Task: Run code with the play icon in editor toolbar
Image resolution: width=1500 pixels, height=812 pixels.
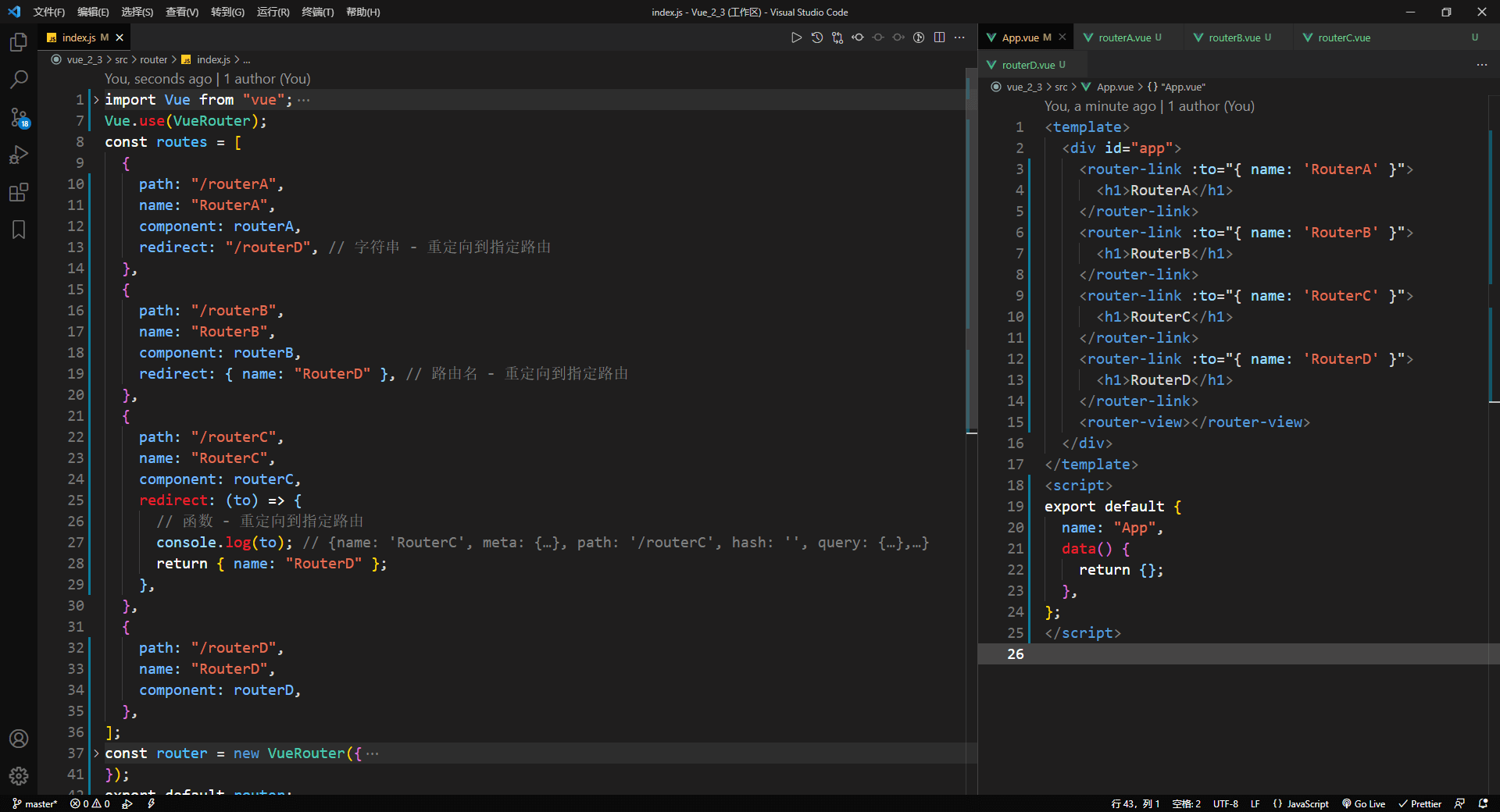Action: click(796, 37)
